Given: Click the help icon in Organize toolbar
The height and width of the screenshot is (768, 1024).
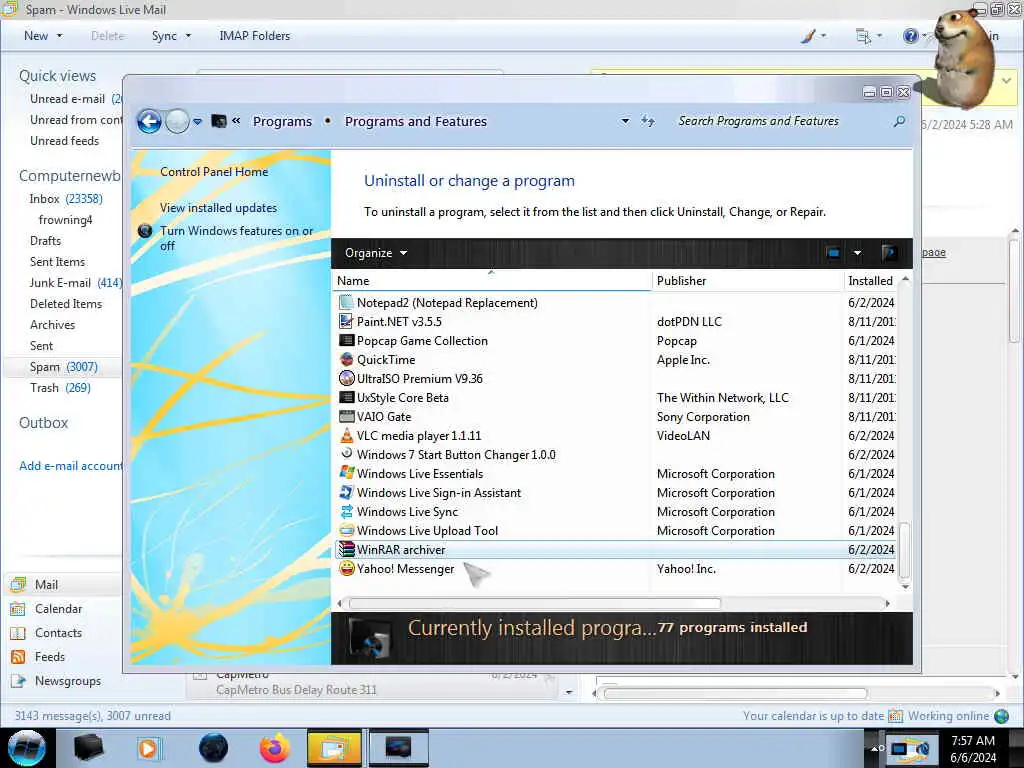Looking at the screenshot, I should 889,253.
